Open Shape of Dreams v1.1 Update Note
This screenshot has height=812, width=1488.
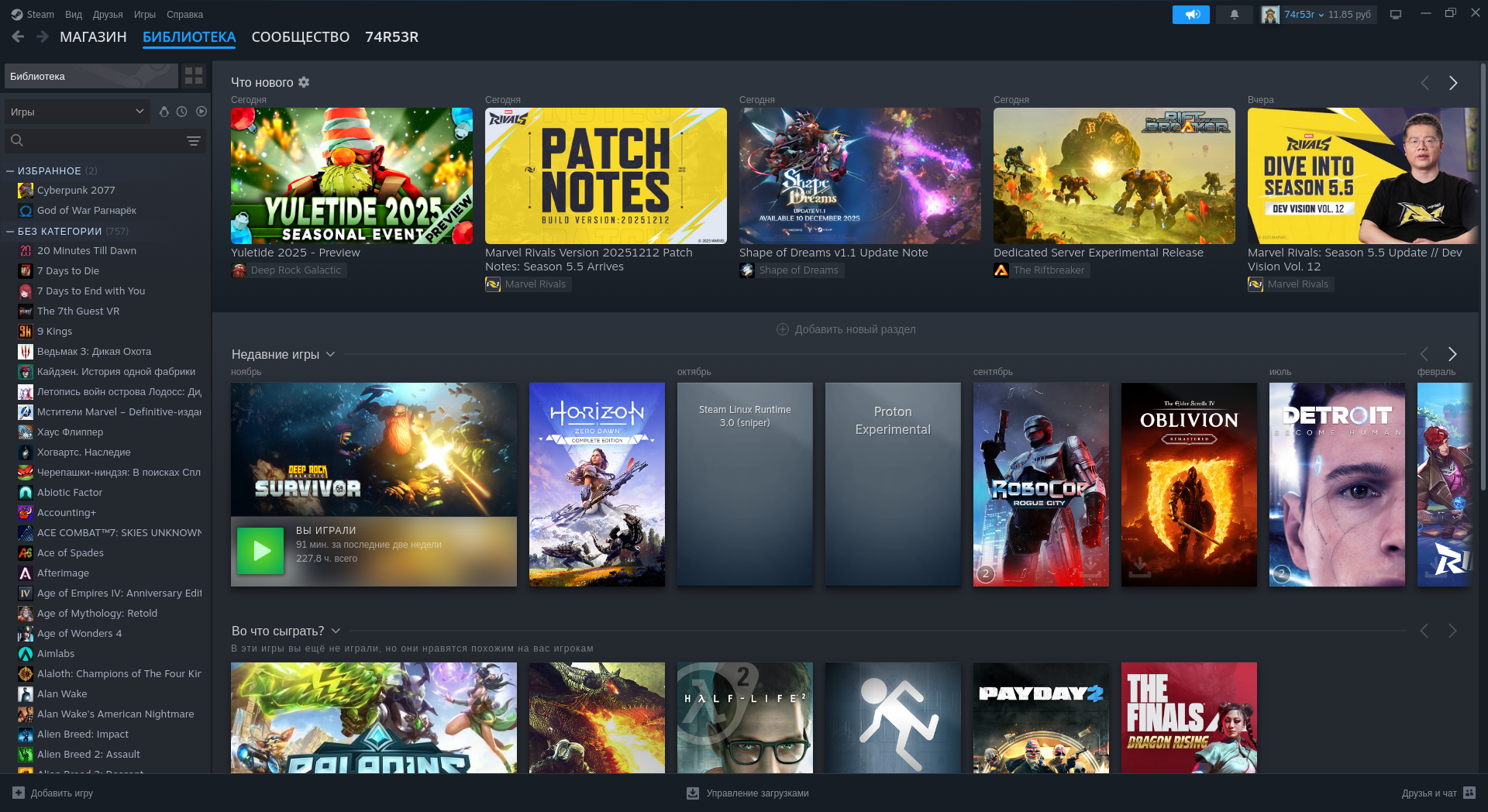coord(833,253)
